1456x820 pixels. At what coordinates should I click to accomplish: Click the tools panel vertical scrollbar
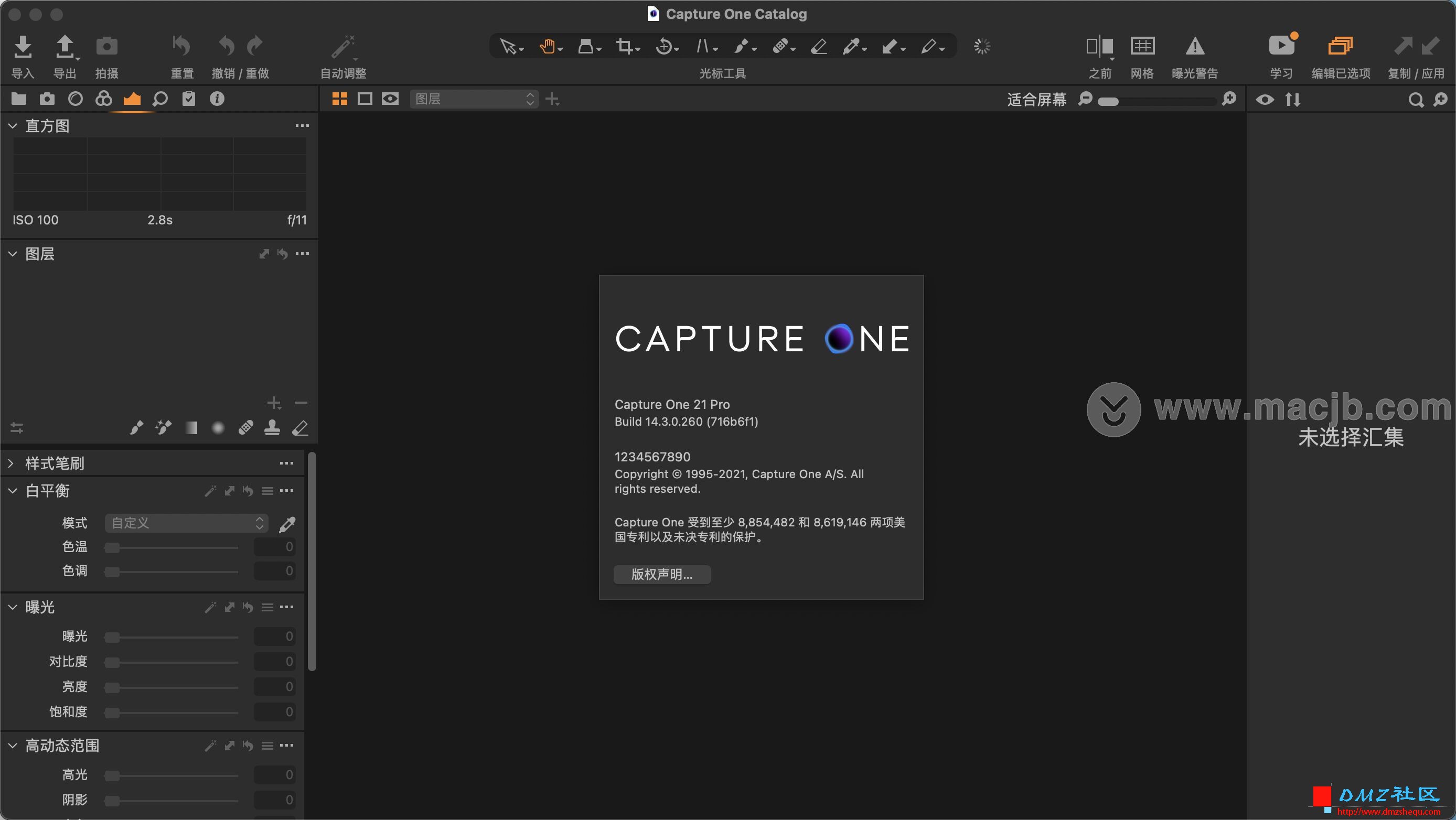[312, 561]
